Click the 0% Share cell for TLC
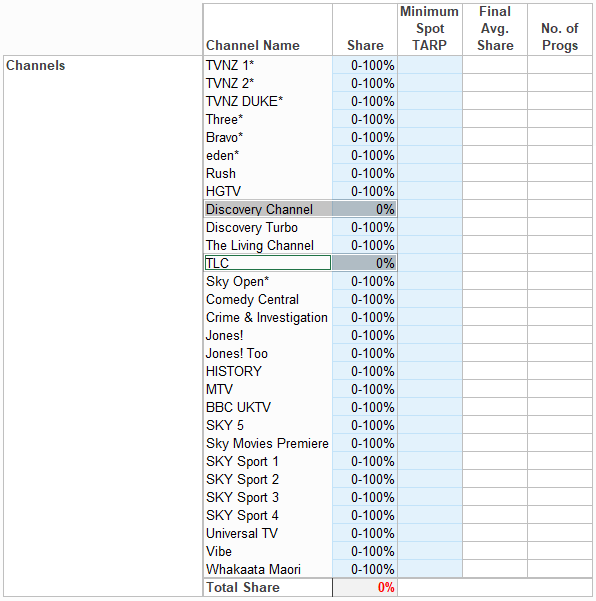This screenshot has width=596, height=601. tap(365, 263)
